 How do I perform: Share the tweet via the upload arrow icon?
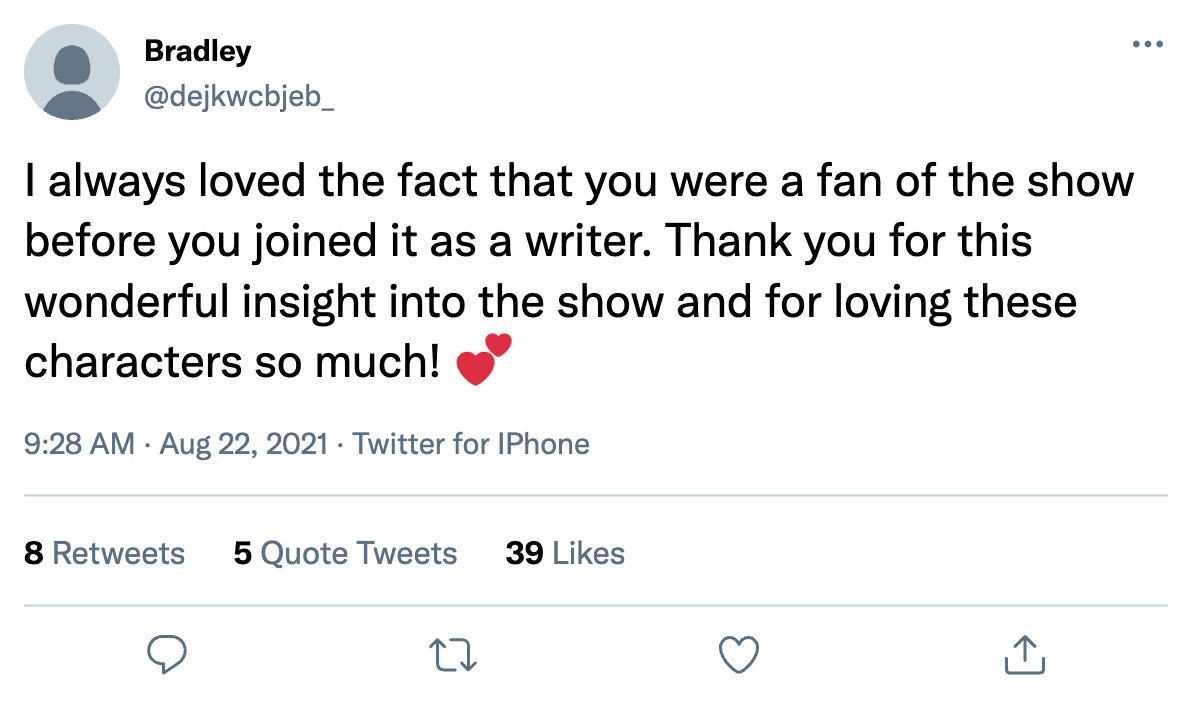[1024, 655]
